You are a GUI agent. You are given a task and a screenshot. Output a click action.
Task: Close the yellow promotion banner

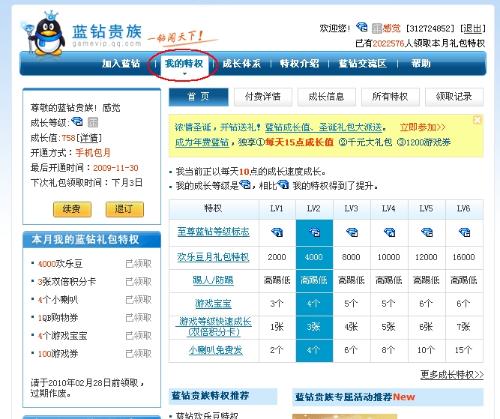click(x=477, y=120)
